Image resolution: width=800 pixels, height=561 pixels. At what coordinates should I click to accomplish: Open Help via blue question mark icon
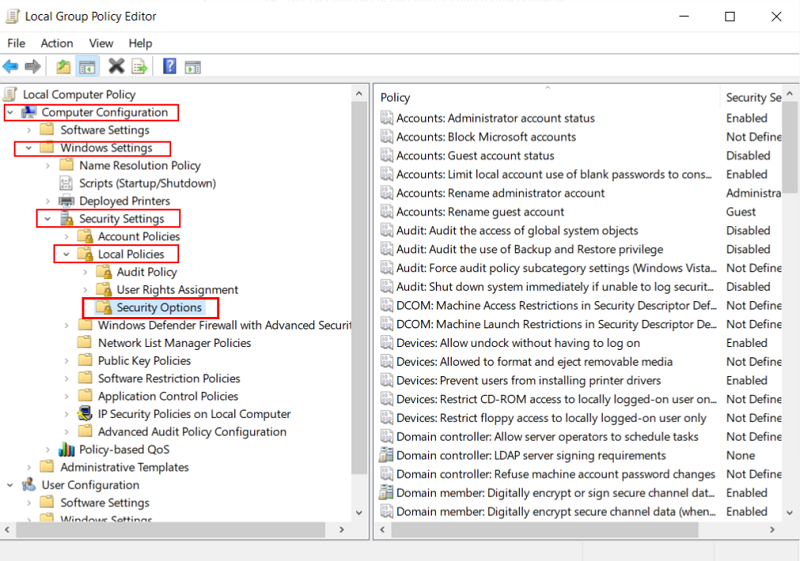tap(169, 67)
